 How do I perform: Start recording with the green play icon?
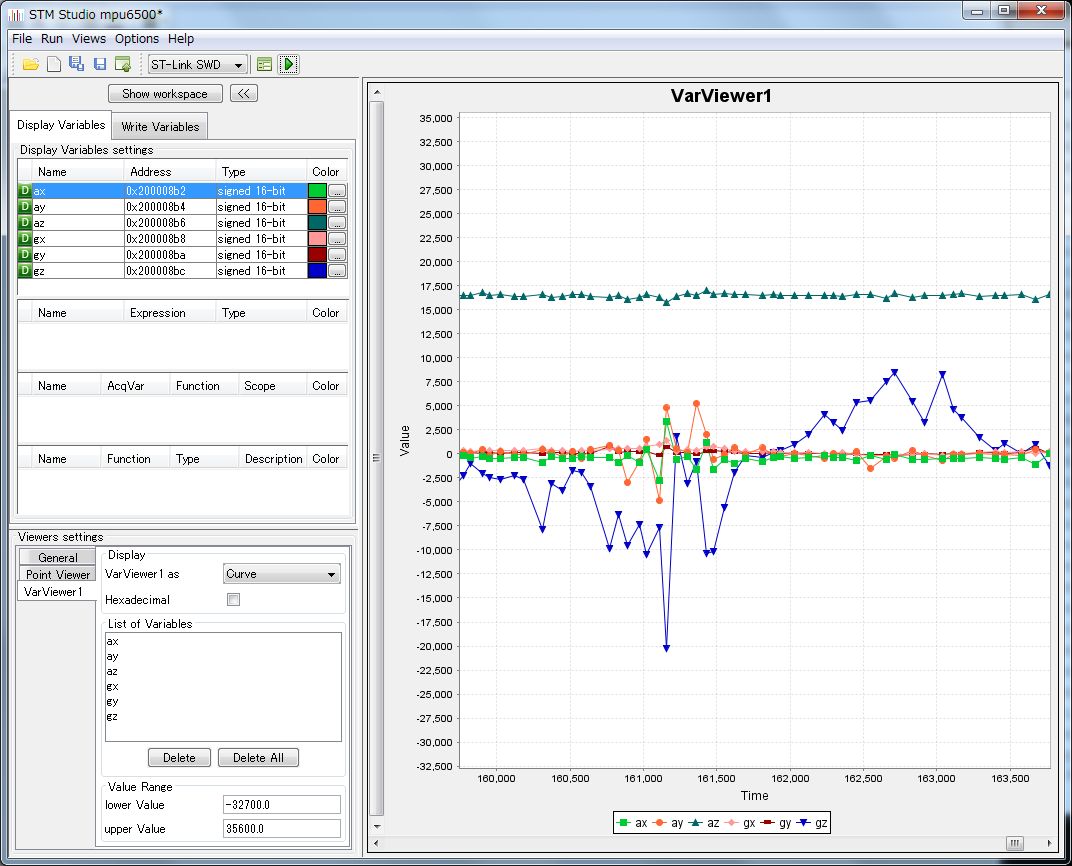pos(288,64)
